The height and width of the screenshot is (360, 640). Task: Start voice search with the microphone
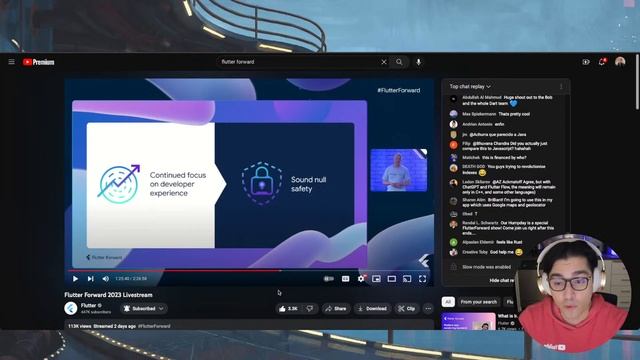click(x=418, y=62)
